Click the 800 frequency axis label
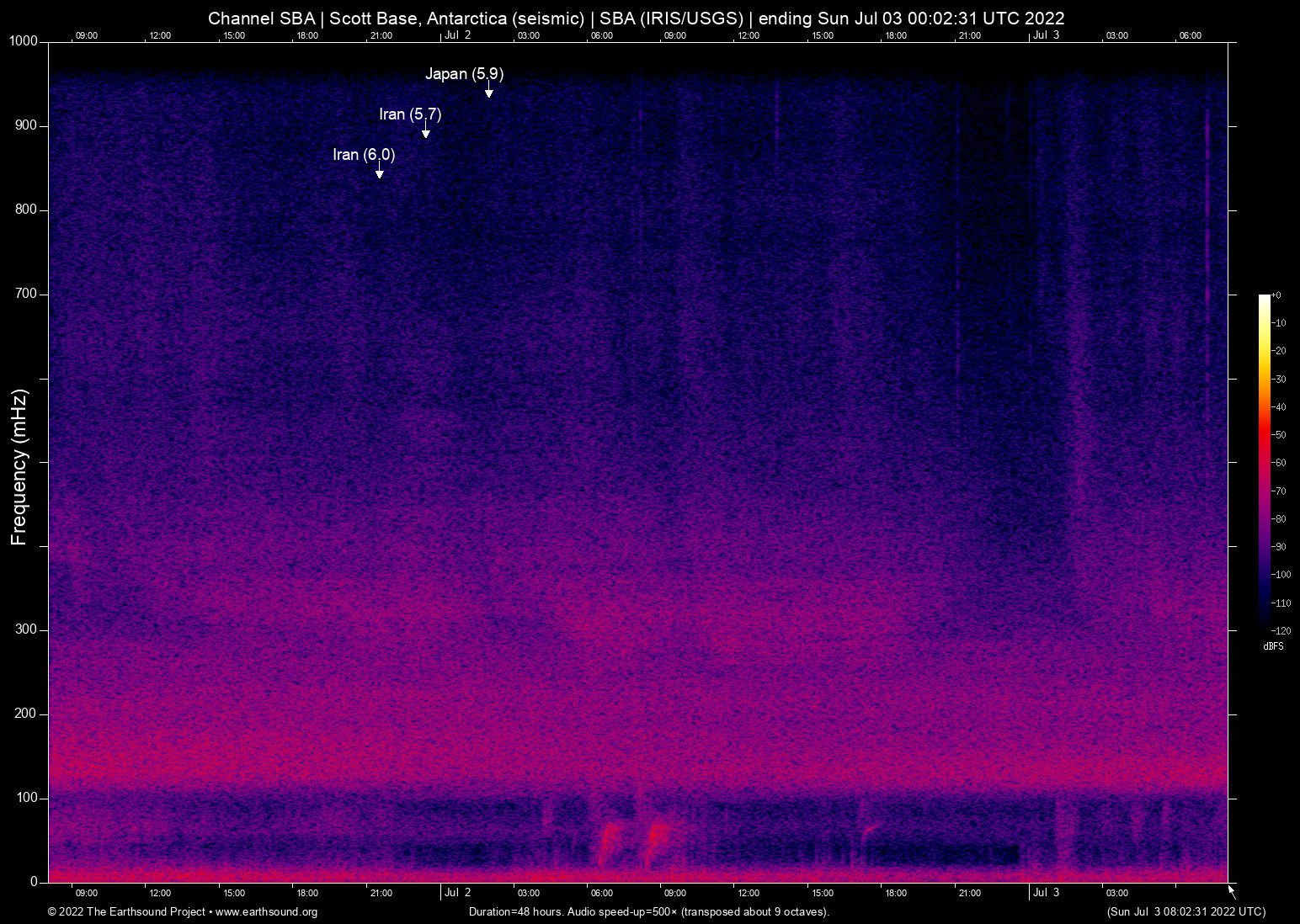The width and height of the screenshot is (1300, 924). tap(27, 210)
